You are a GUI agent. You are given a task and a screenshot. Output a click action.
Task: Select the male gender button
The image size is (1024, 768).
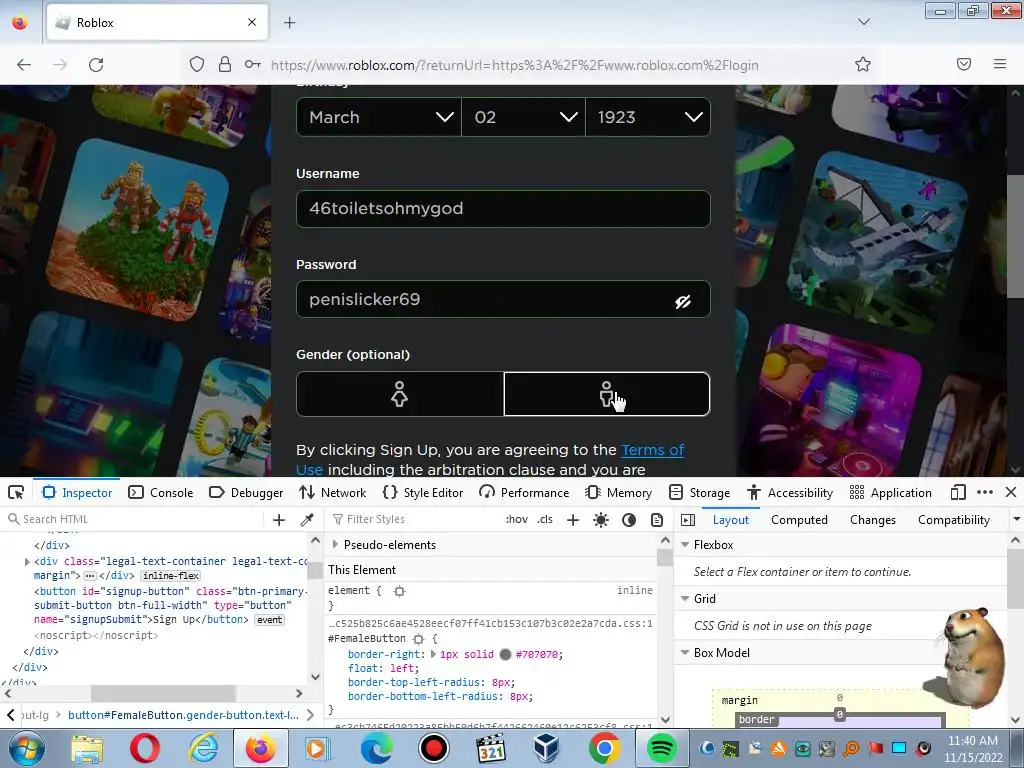[607, 394]
